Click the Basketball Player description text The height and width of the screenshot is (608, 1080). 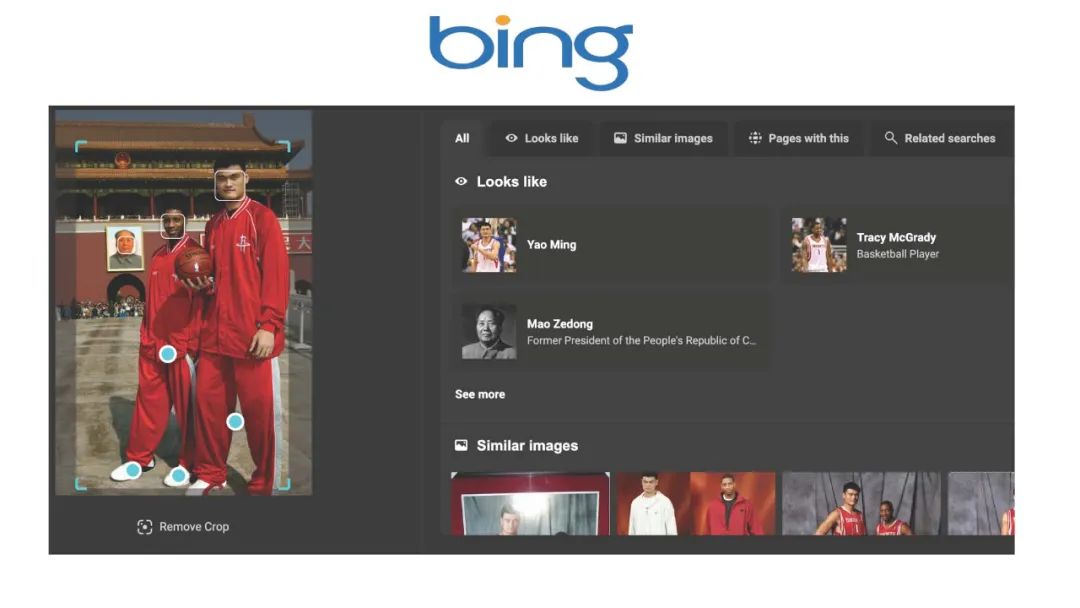[x=897, y=254]
